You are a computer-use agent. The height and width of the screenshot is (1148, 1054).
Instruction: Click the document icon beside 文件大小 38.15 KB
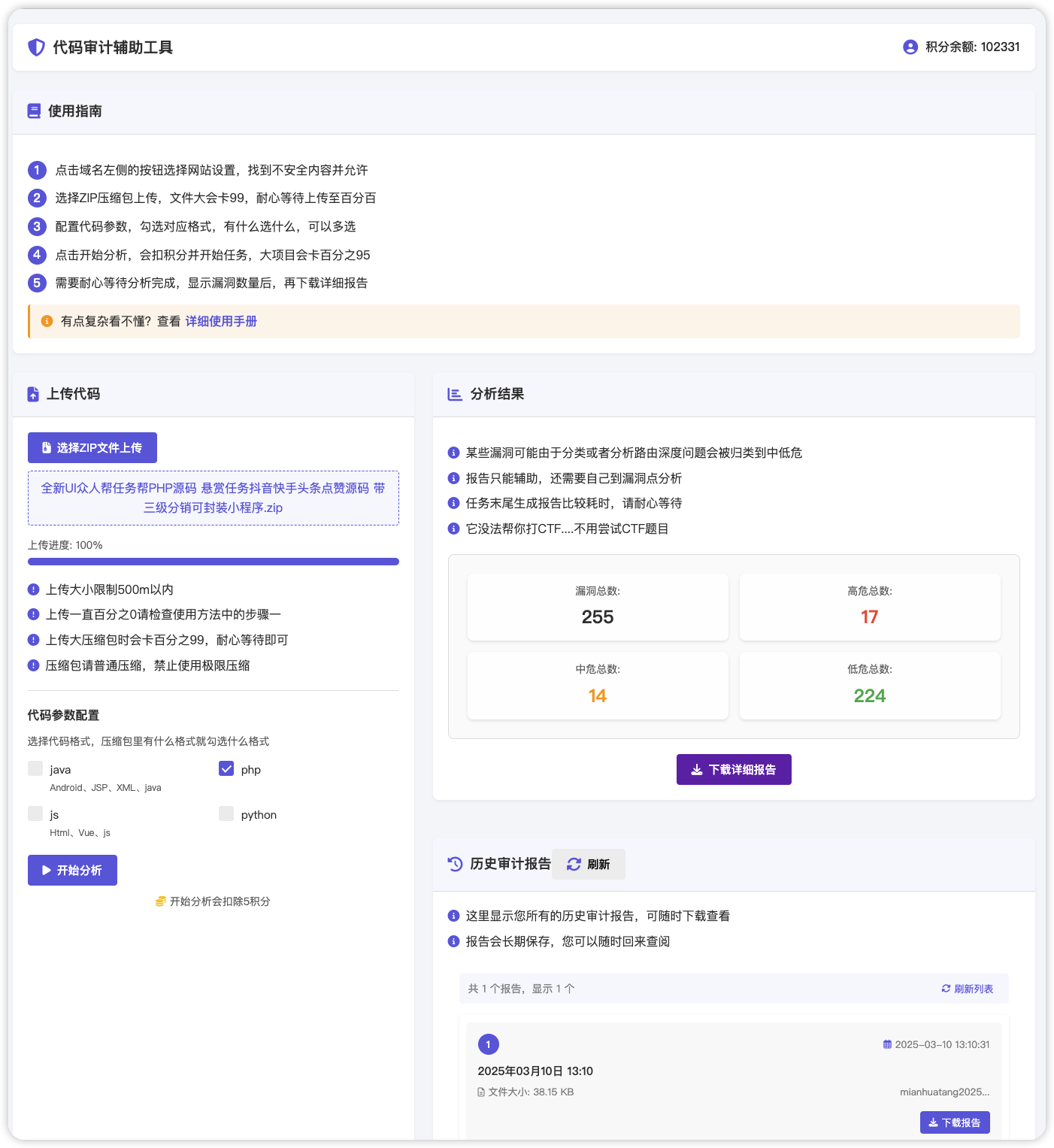coord(481,1092)
